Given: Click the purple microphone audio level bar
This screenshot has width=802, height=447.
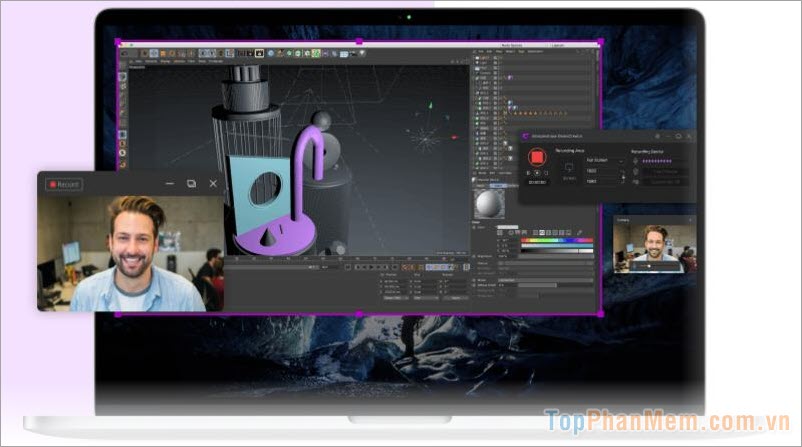Looking at the screenshot, I should (x=657, y=161).
